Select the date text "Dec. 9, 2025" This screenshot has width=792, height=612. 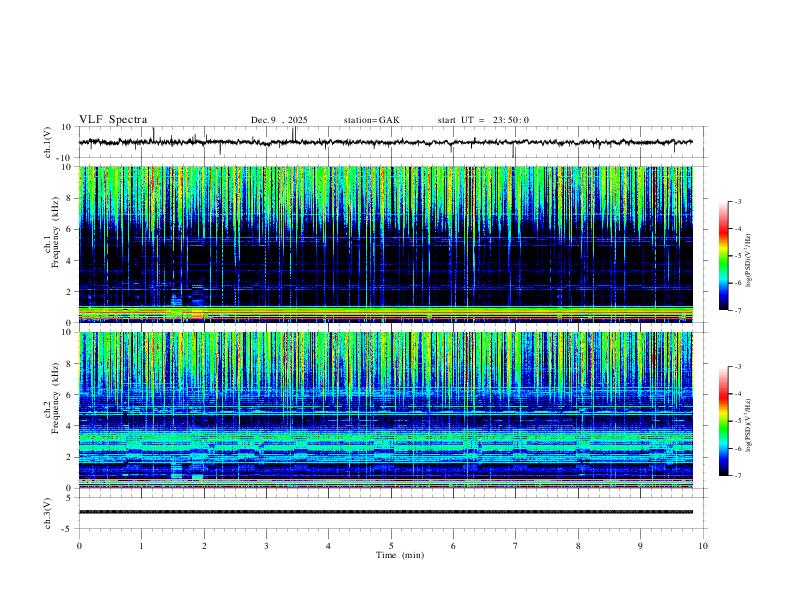point(279,120)
